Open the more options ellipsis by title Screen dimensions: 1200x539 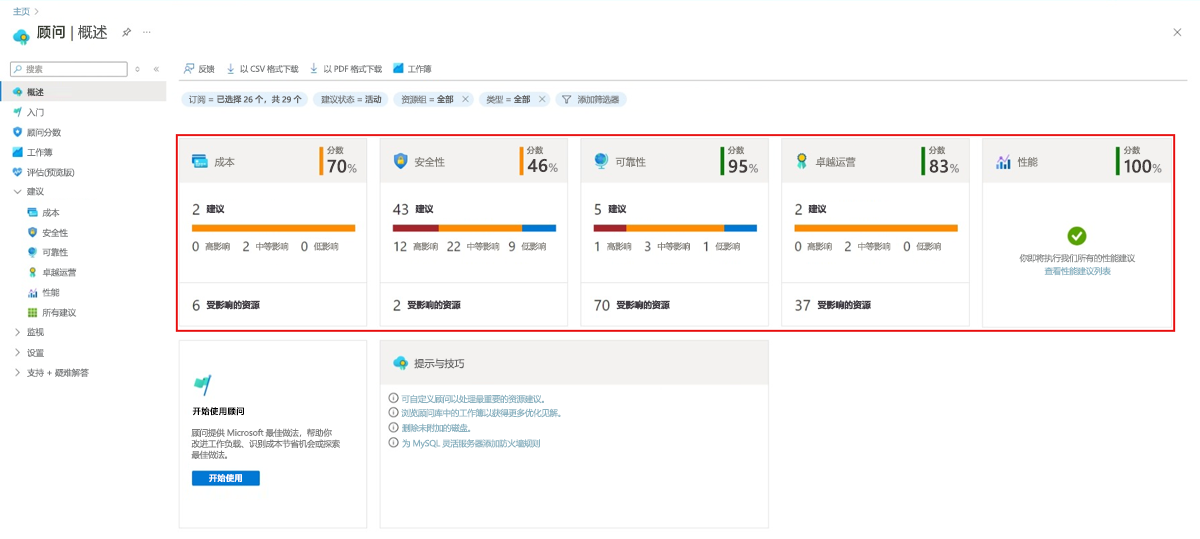[x=147, y=32]
